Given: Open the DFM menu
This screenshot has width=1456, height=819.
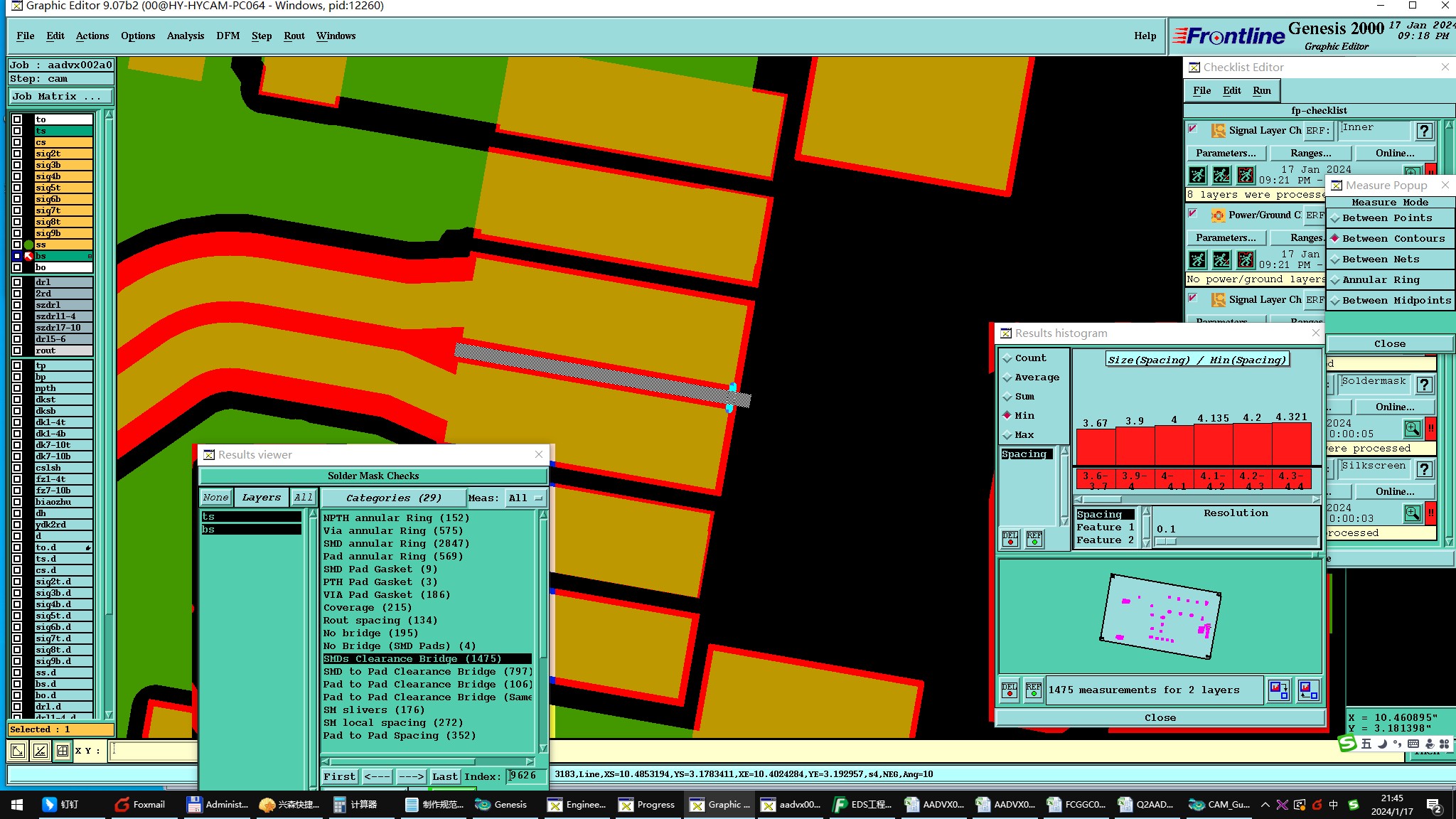Looking at the screenshot, I should click(x=227, y=36).
